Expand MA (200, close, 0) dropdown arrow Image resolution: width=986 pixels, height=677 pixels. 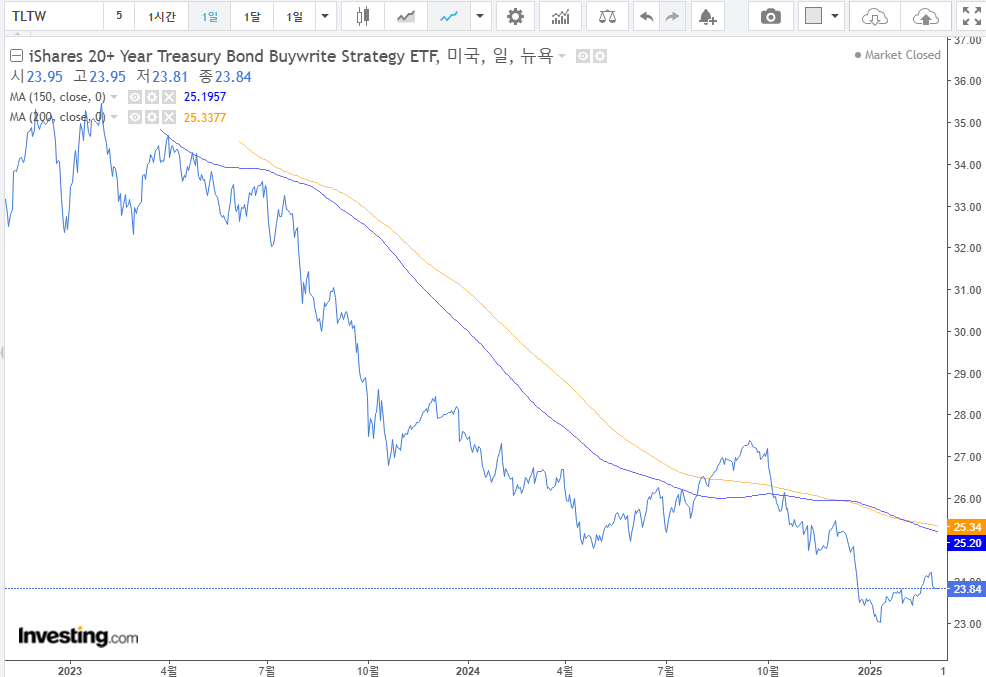tap(114, 117)
